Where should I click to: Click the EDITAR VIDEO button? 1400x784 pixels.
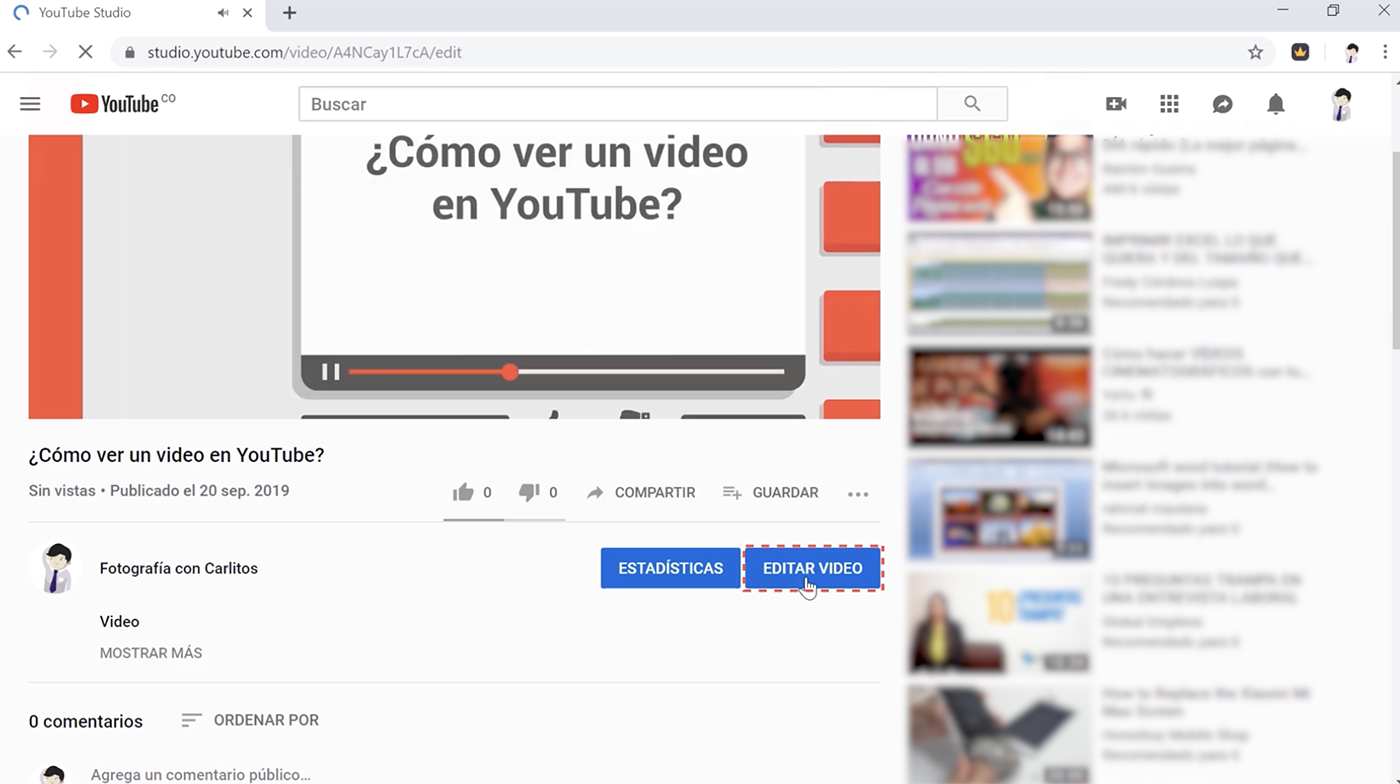(813, 568)
